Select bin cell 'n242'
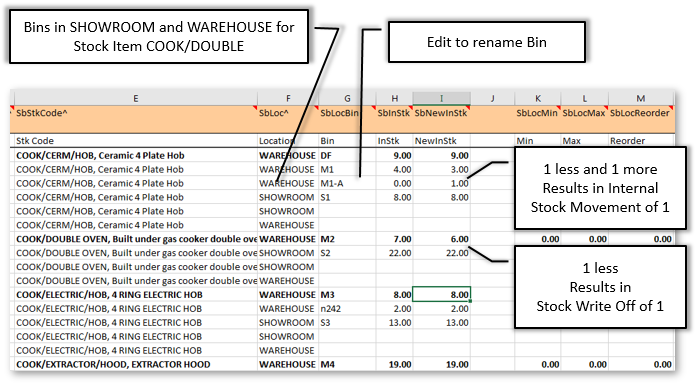Viewport: 695px width, 383px height. pyautogui.click(x=348, y=309)
